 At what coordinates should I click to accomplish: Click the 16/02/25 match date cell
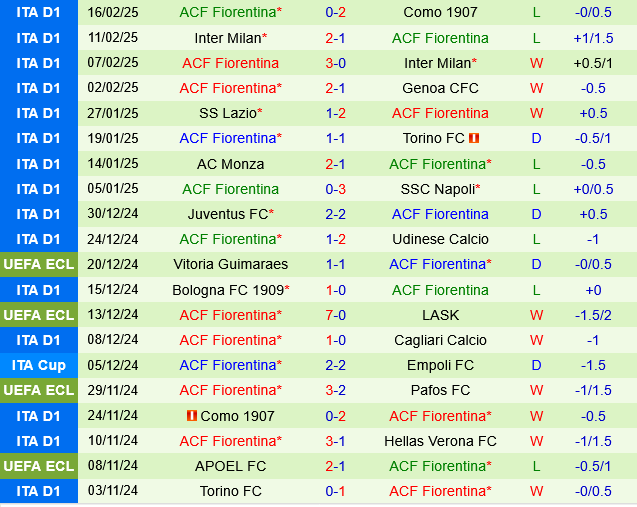click(113, 13)
